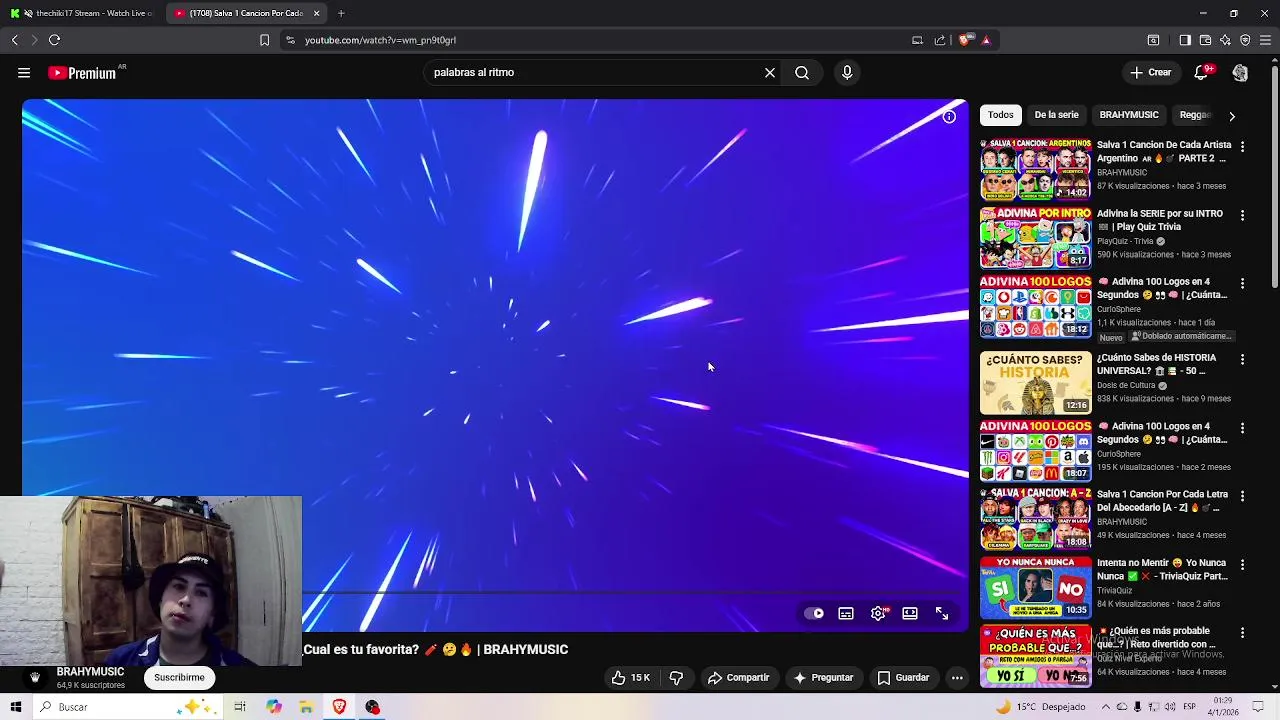Open browser main menu hamburger
The image size is (1280, 720).
[x=1266, y=40]
